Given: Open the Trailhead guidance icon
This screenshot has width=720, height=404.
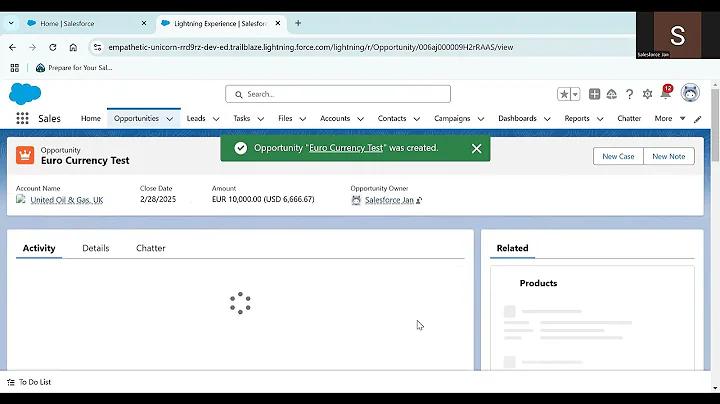Looking at the screenshot, I should pos(612,94).
